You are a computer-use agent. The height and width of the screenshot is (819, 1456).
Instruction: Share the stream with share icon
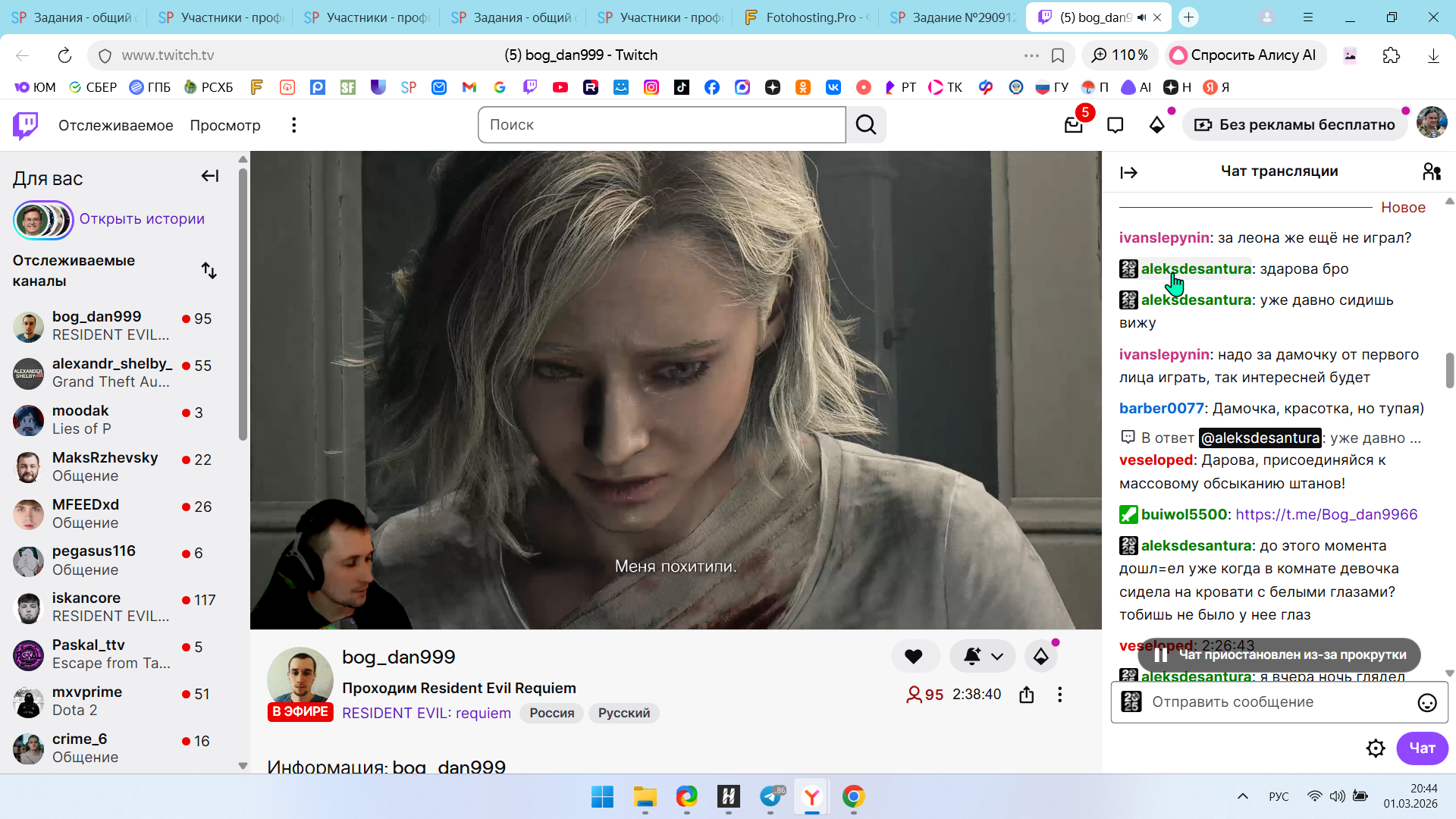[1026, 695]
